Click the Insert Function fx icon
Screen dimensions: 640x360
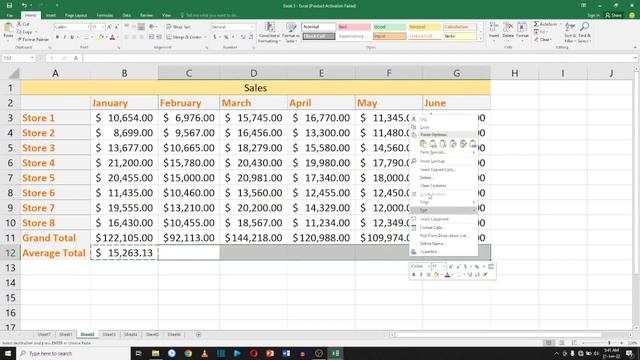(76, 58)
